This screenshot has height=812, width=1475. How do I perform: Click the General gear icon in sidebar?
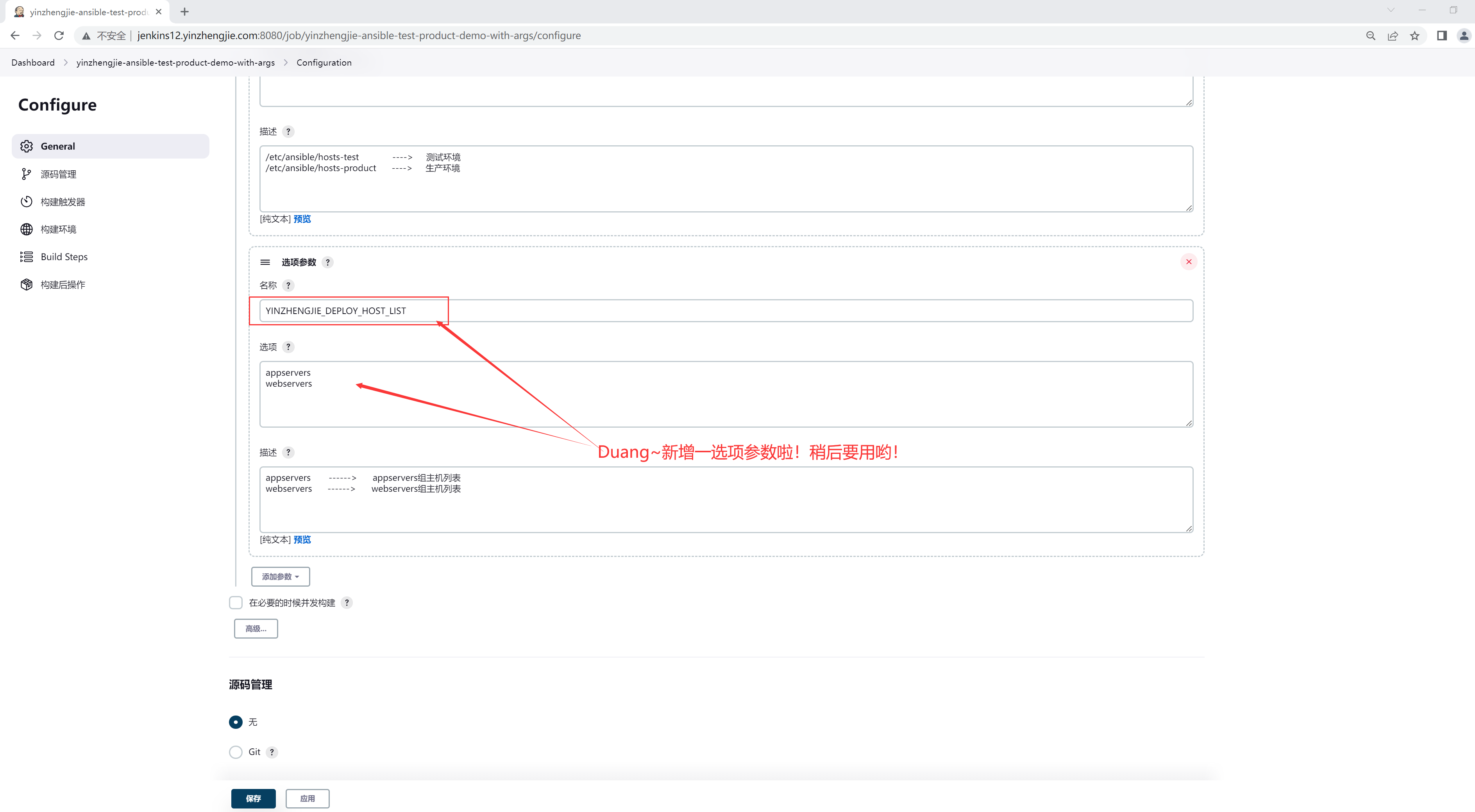coord(26,146)
